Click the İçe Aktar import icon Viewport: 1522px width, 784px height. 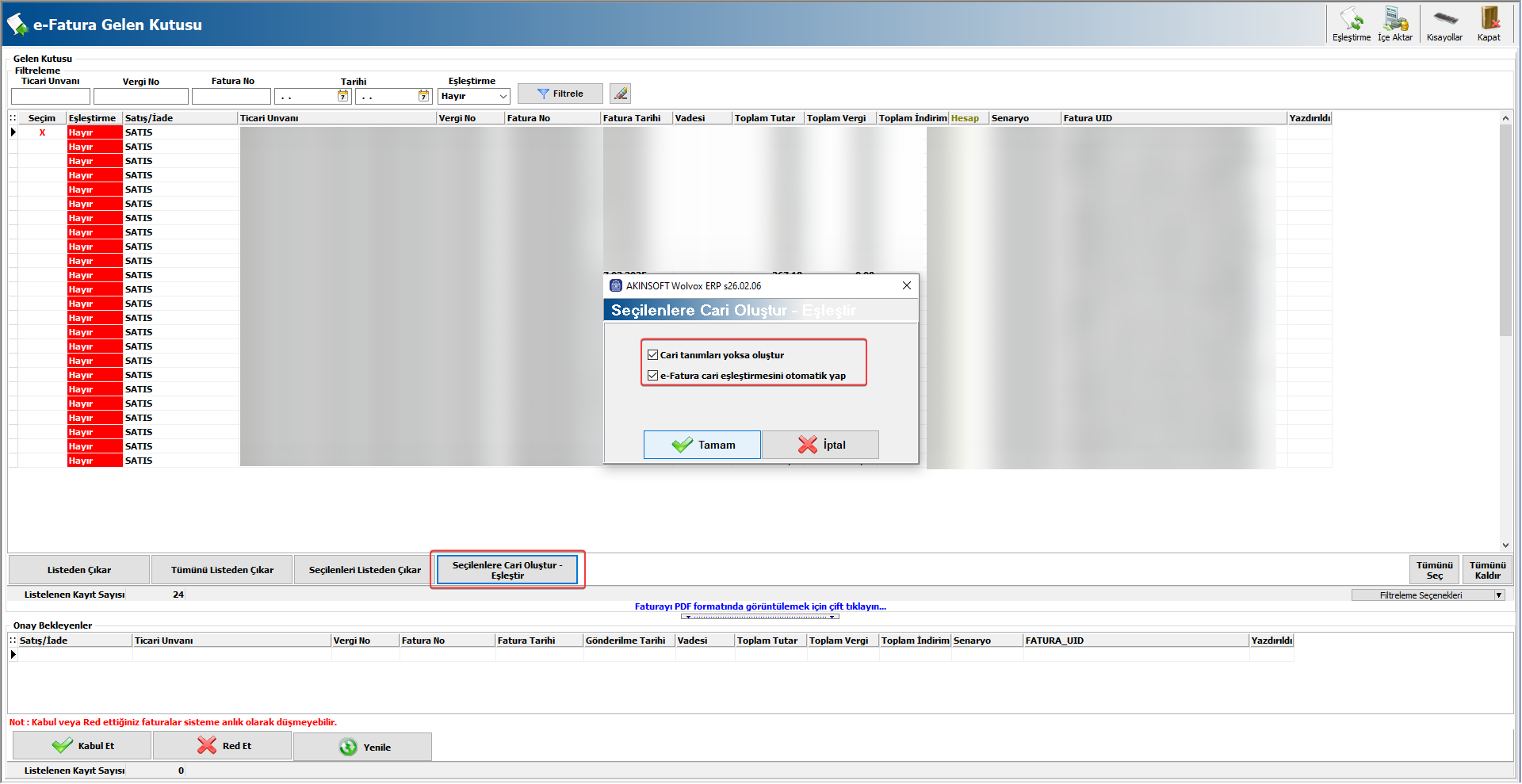click(1395, 24)
